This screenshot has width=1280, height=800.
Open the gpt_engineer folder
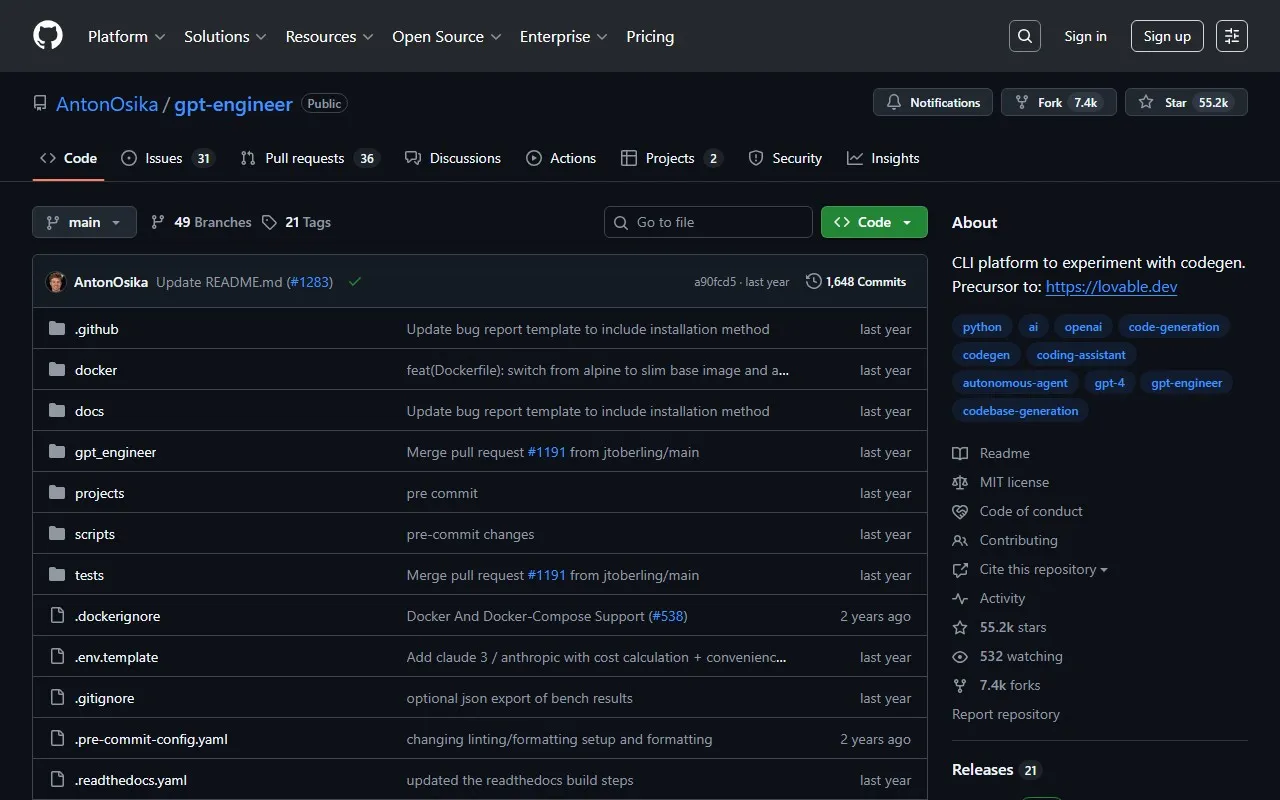pyautogui.click(x=115, y=452)
